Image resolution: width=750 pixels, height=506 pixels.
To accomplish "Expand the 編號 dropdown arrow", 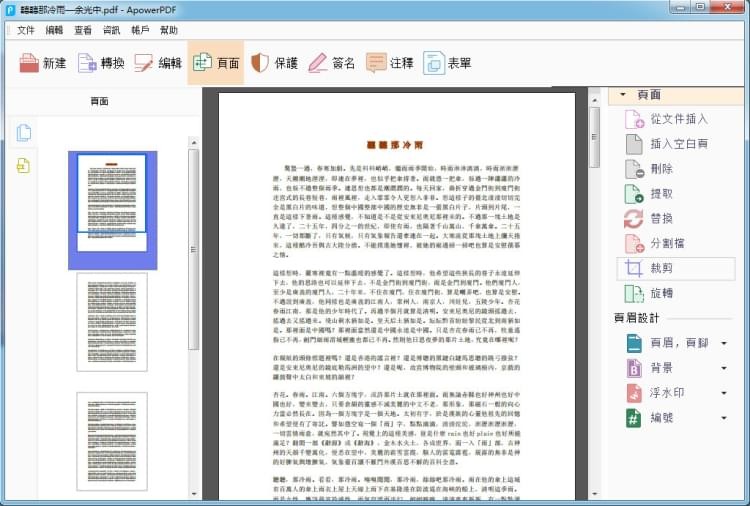I will (x=724, y=418).
